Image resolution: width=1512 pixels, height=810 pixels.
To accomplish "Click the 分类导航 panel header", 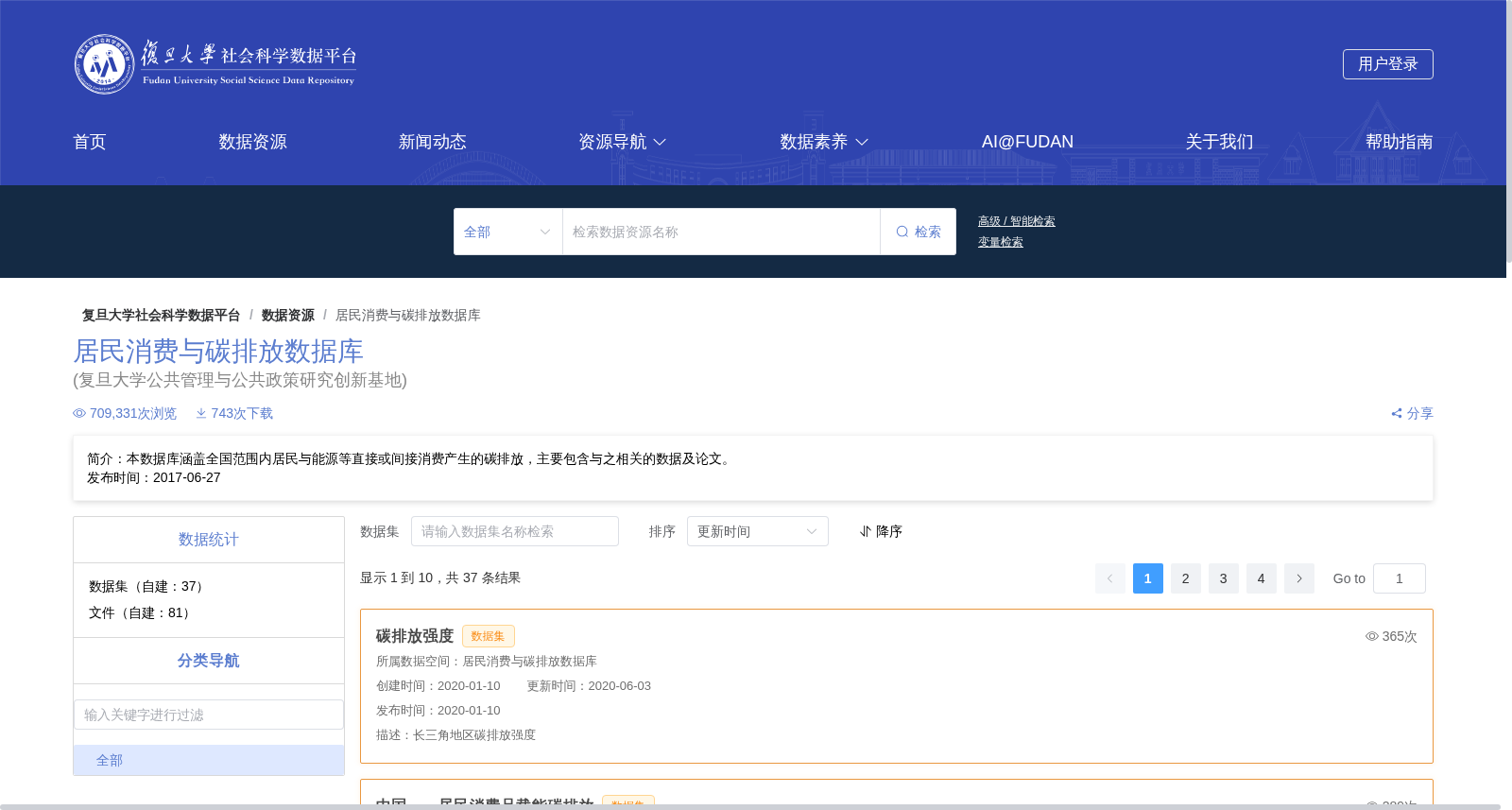I will (x=209, y=661).
